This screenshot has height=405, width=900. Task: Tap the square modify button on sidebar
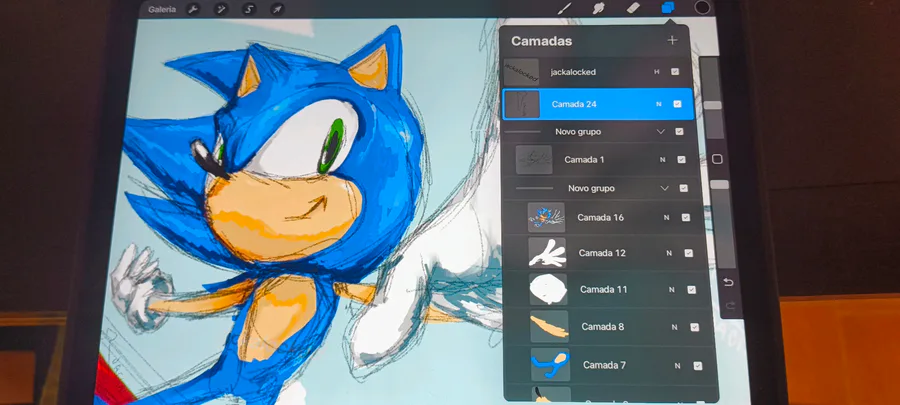pyautogui.click(x=717, y=159)
